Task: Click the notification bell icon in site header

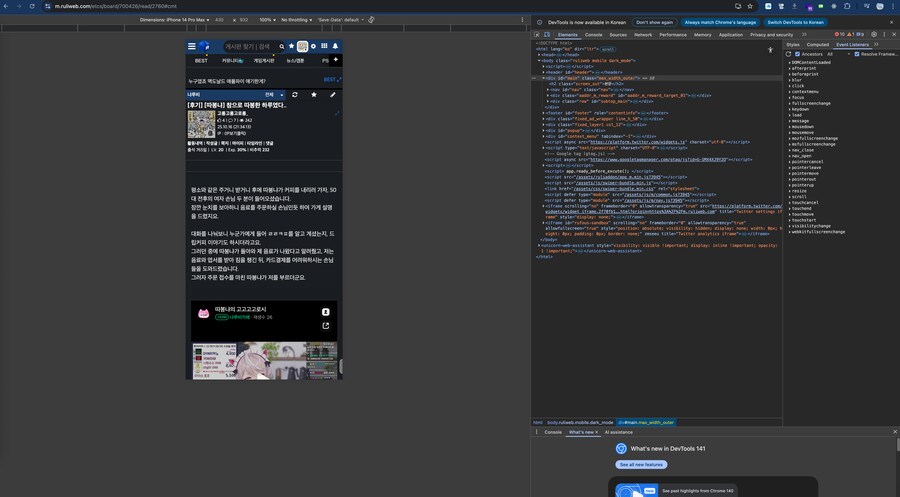Action: tap(335, 46)
